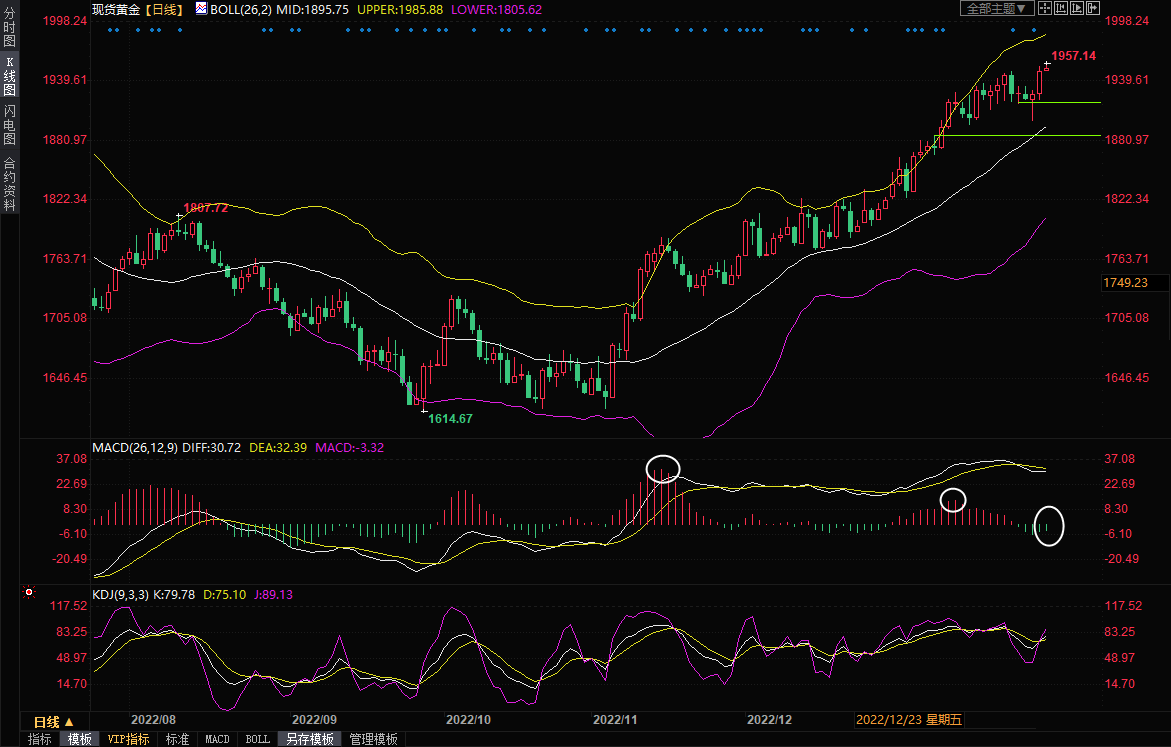Click the small marker icon beside KDJ panel
The width and height of the screenshot is (1171, 747).
(27, 593)
